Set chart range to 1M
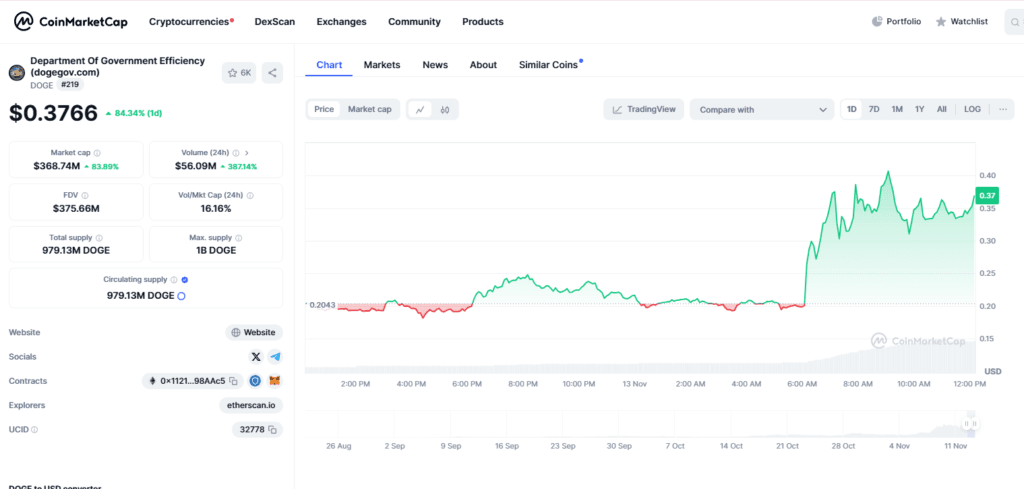 point(897,110)
